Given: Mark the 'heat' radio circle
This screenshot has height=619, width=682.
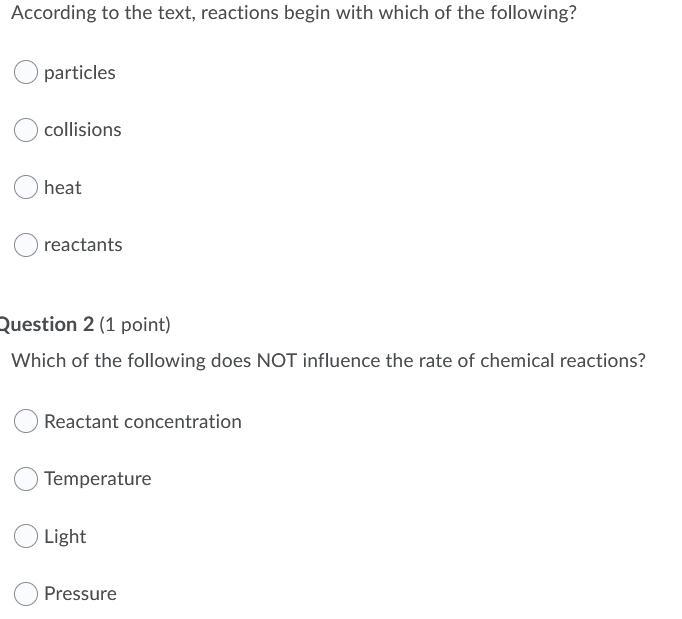Looking at the screenshot, I should [x=26, y=187].
